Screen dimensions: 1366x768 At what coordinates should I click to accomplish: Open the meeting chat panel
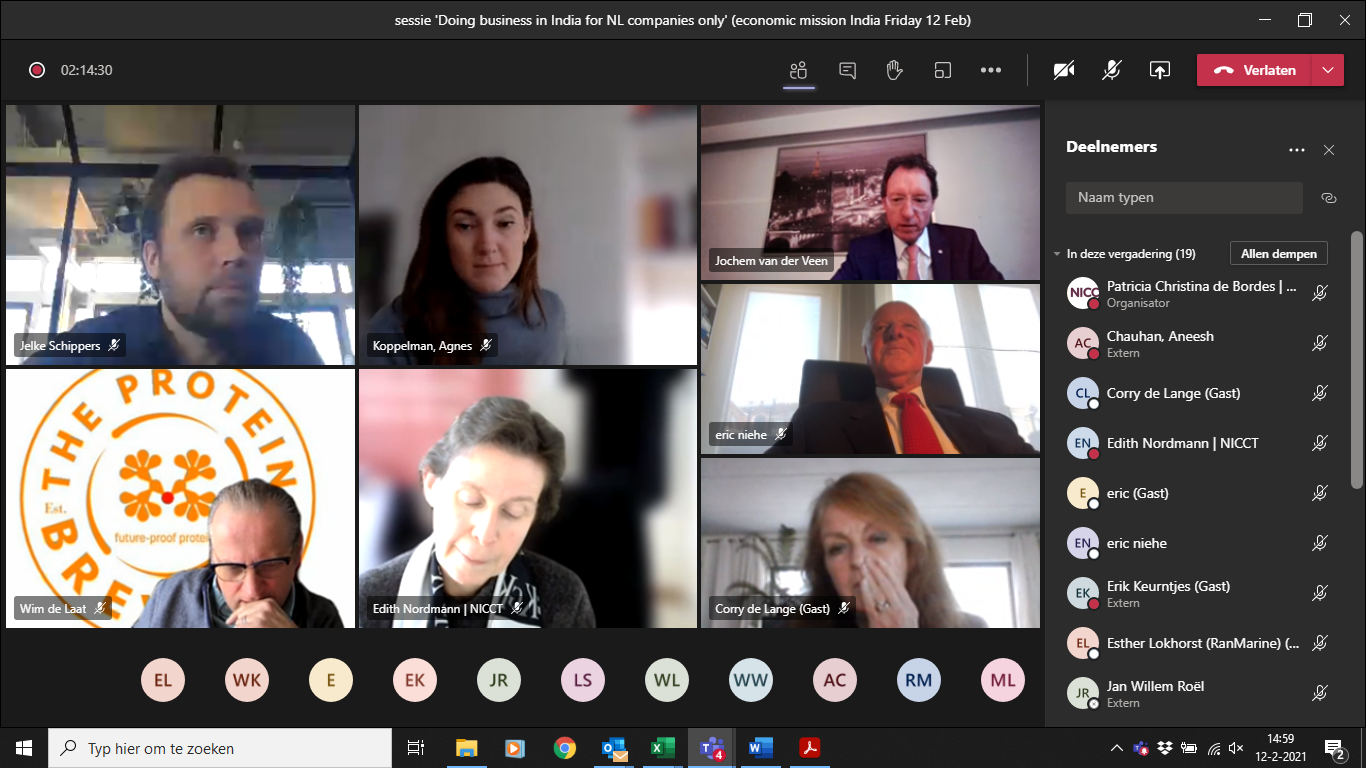[847, 70]
